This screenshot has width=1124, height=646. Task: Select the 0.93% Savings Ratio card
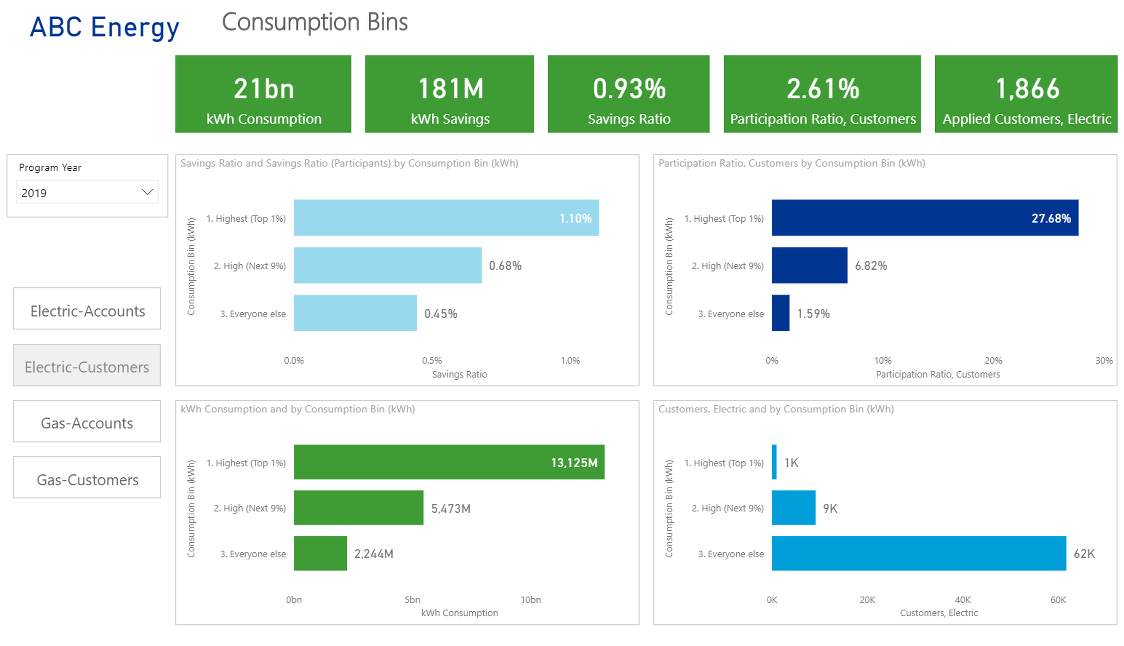pyautogui.click(x=628, y=94)
